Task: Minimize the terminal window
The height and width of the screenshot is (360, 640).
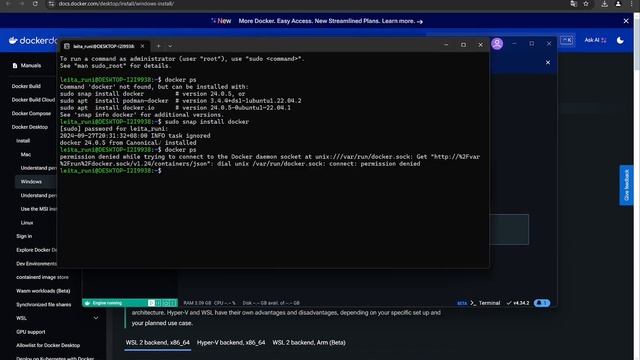Action: 446,45
